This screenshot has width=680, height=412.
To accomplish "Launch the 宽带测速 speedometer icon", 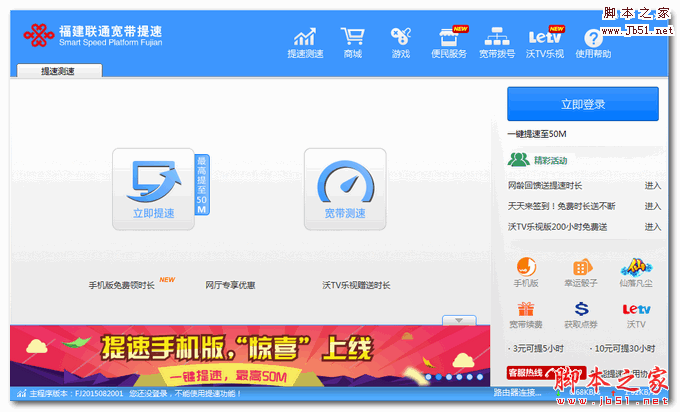I will click(345, 189).
